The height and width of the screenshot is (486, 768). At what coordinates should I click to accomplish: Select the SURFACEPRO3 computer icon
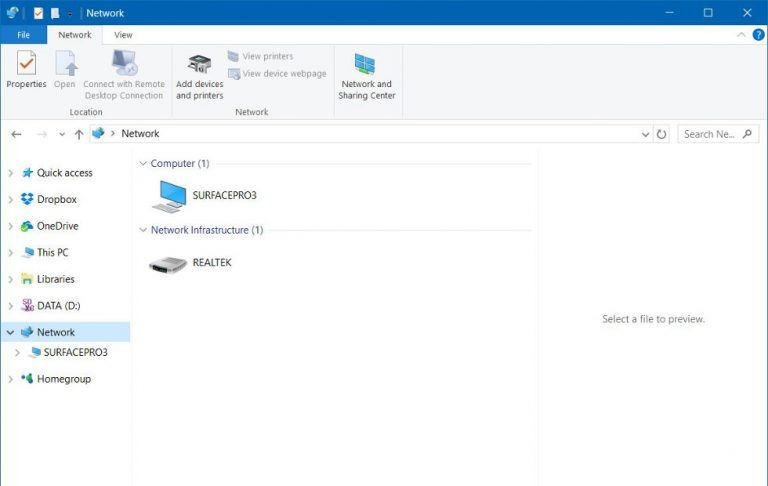[169, 196]
